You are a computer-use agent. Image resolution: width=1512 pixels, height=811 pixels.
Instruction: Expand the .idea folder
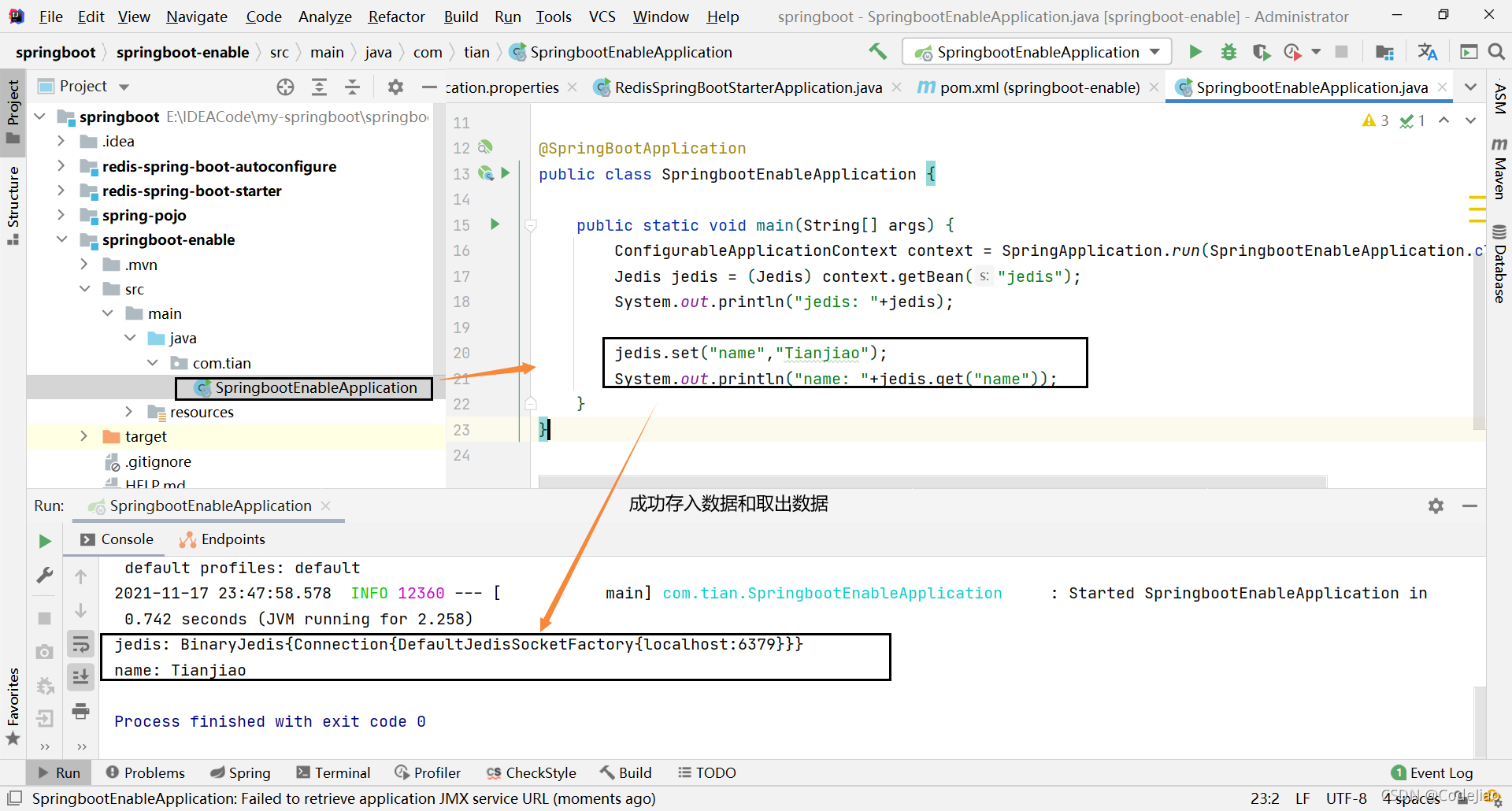point(61,141)
